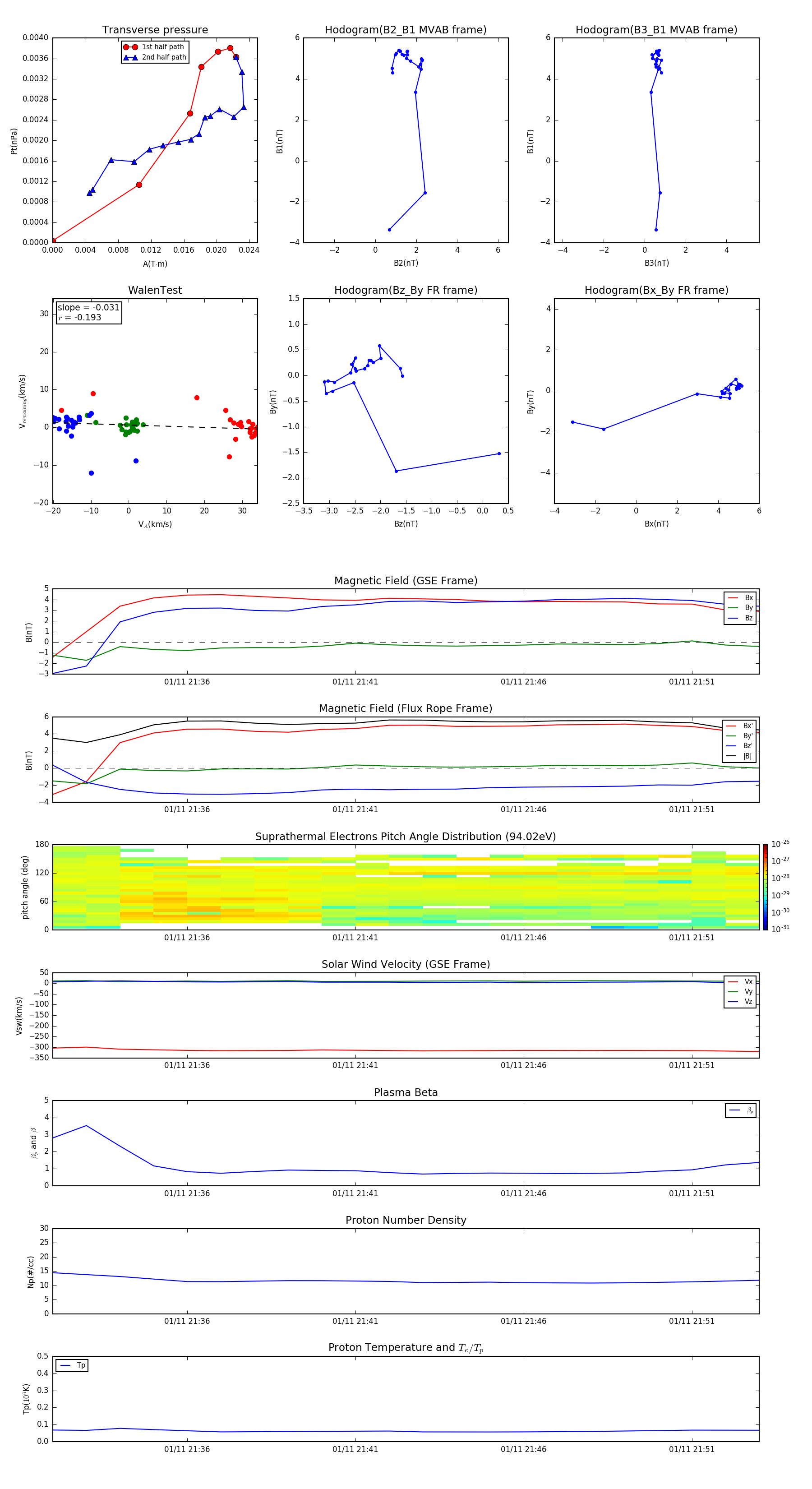This screenshot has height=1489, width=812.
Task: Click the "Vsw(km/s)" axis label
Action: (19, 1016)
